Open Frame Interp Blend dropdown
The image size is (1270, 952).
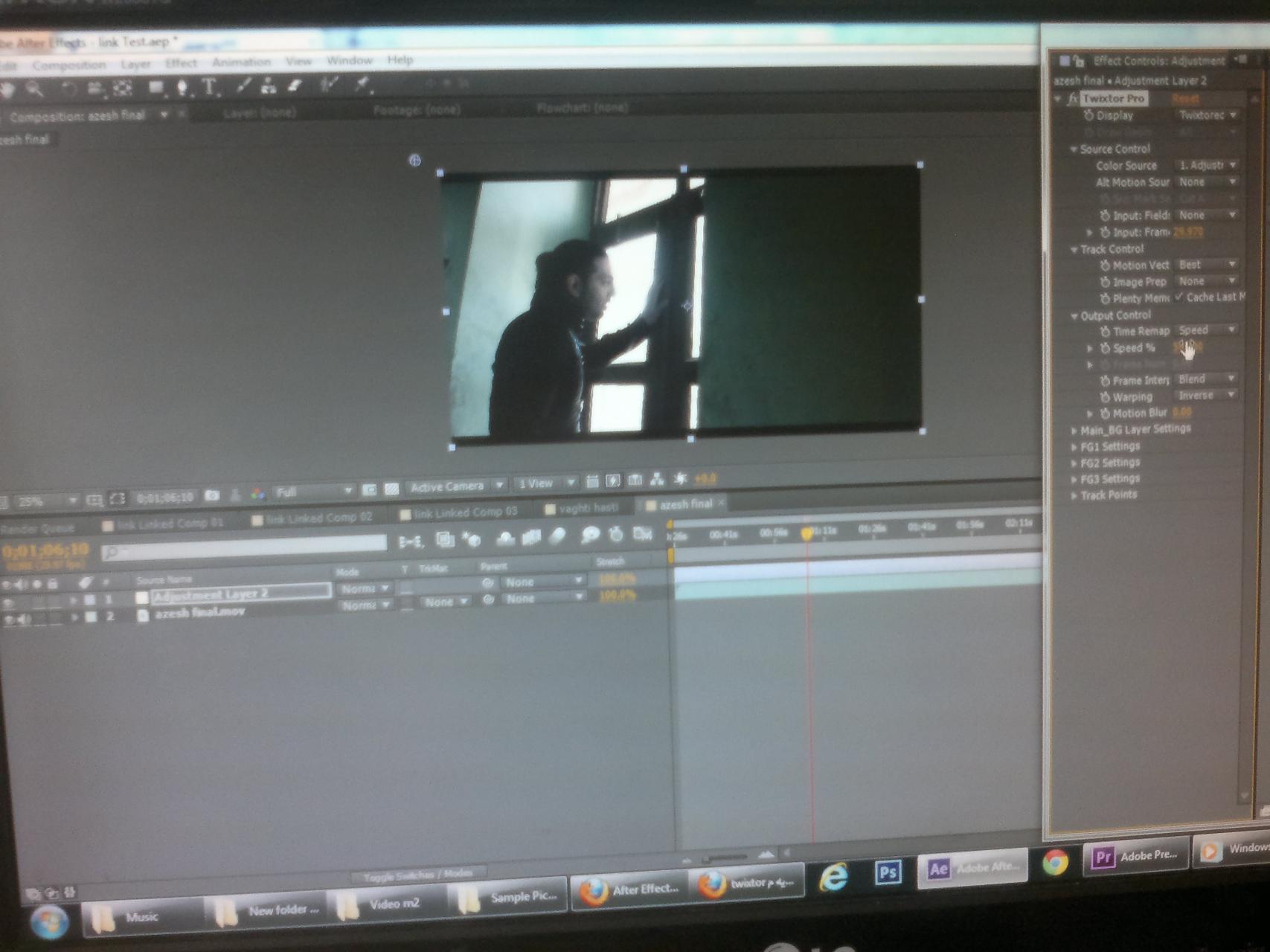point(1207,379)
